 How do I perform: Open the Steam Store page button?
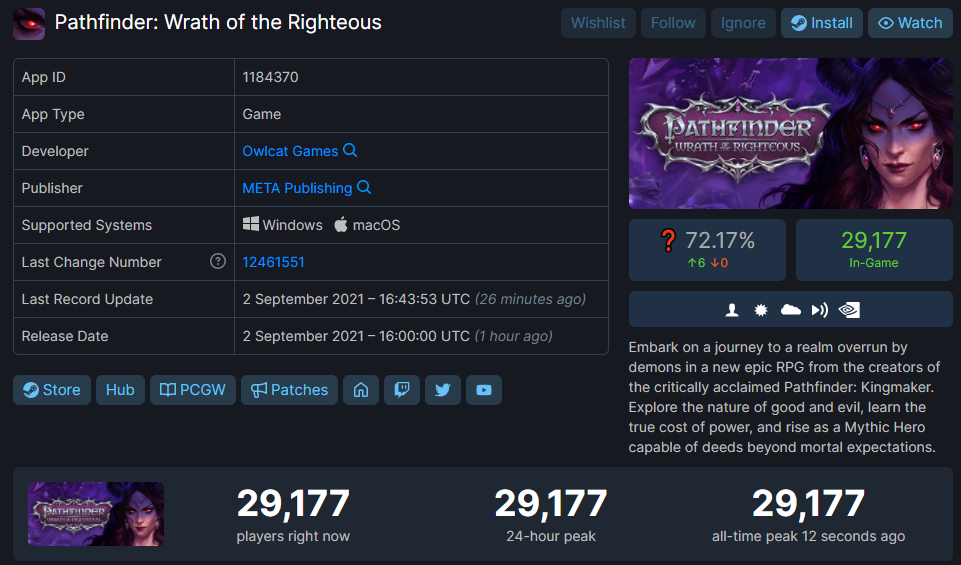pos(51,390)
